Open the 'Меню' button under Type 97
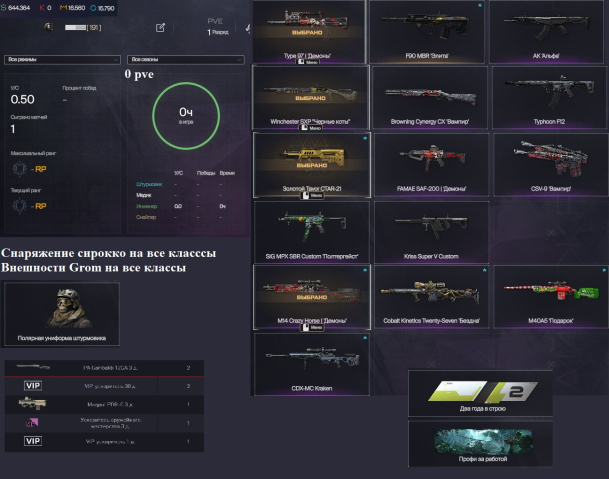 (308, 62)
